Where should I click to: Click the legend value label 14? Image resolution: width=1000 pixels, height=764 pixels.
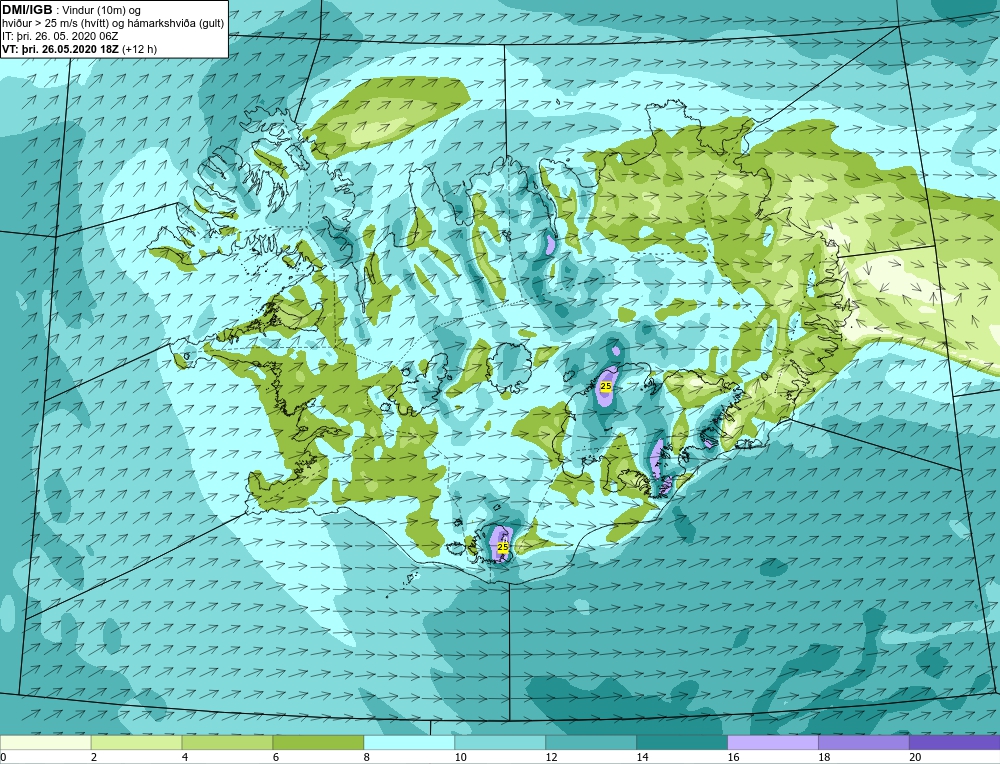tap(642, 757)
